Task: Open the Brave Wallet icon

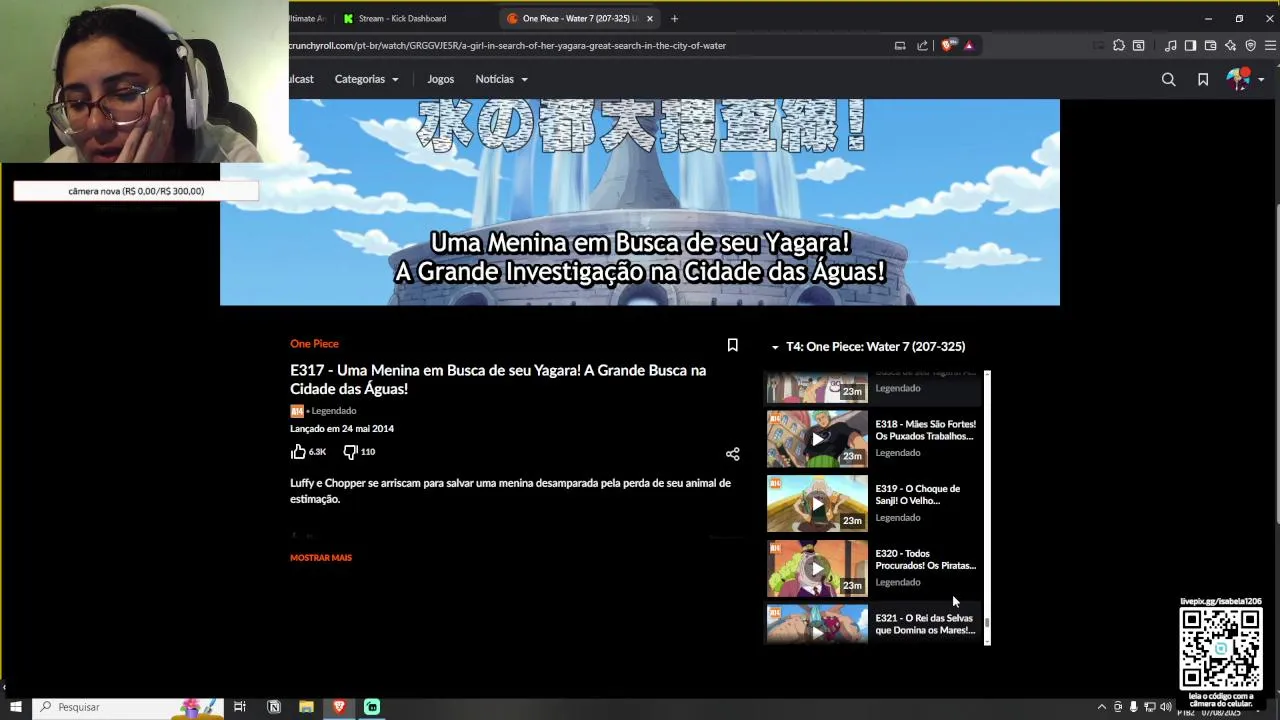Action: 1210,45
